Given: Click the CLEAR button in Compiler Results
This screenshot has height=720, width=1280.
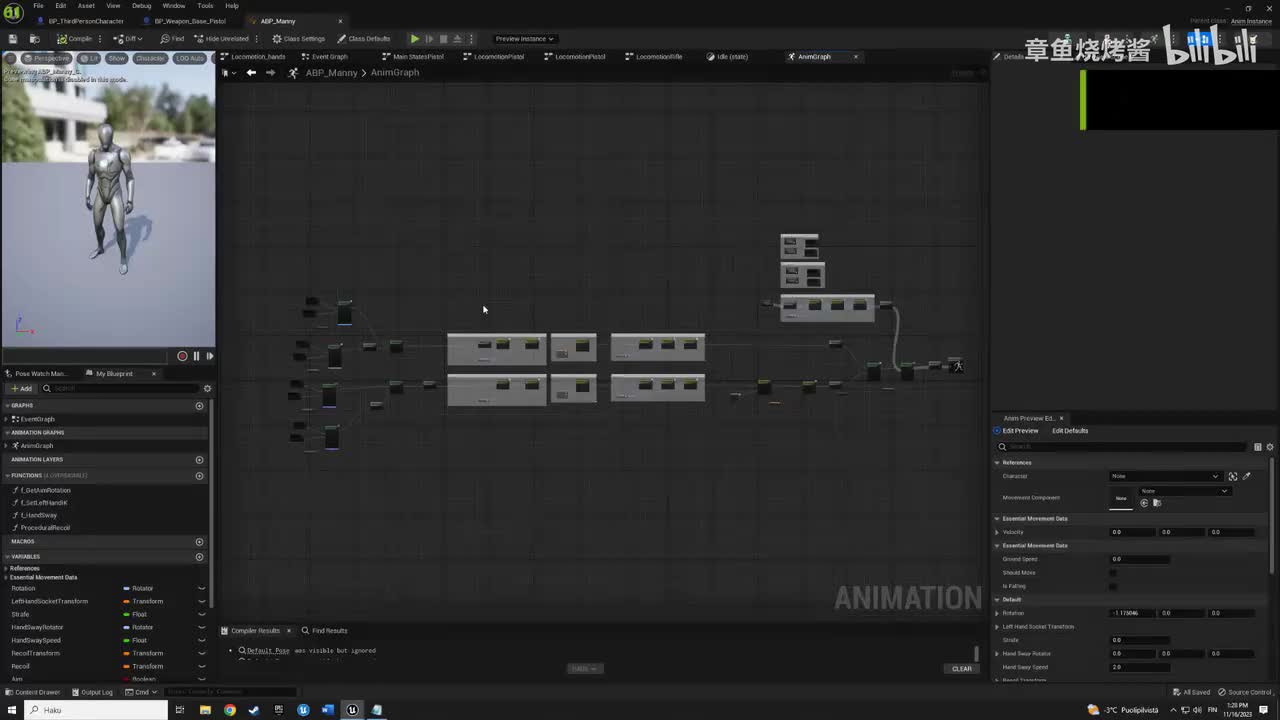Looking at the screenshot, I should pyautogui.click(x=962, y=669).
